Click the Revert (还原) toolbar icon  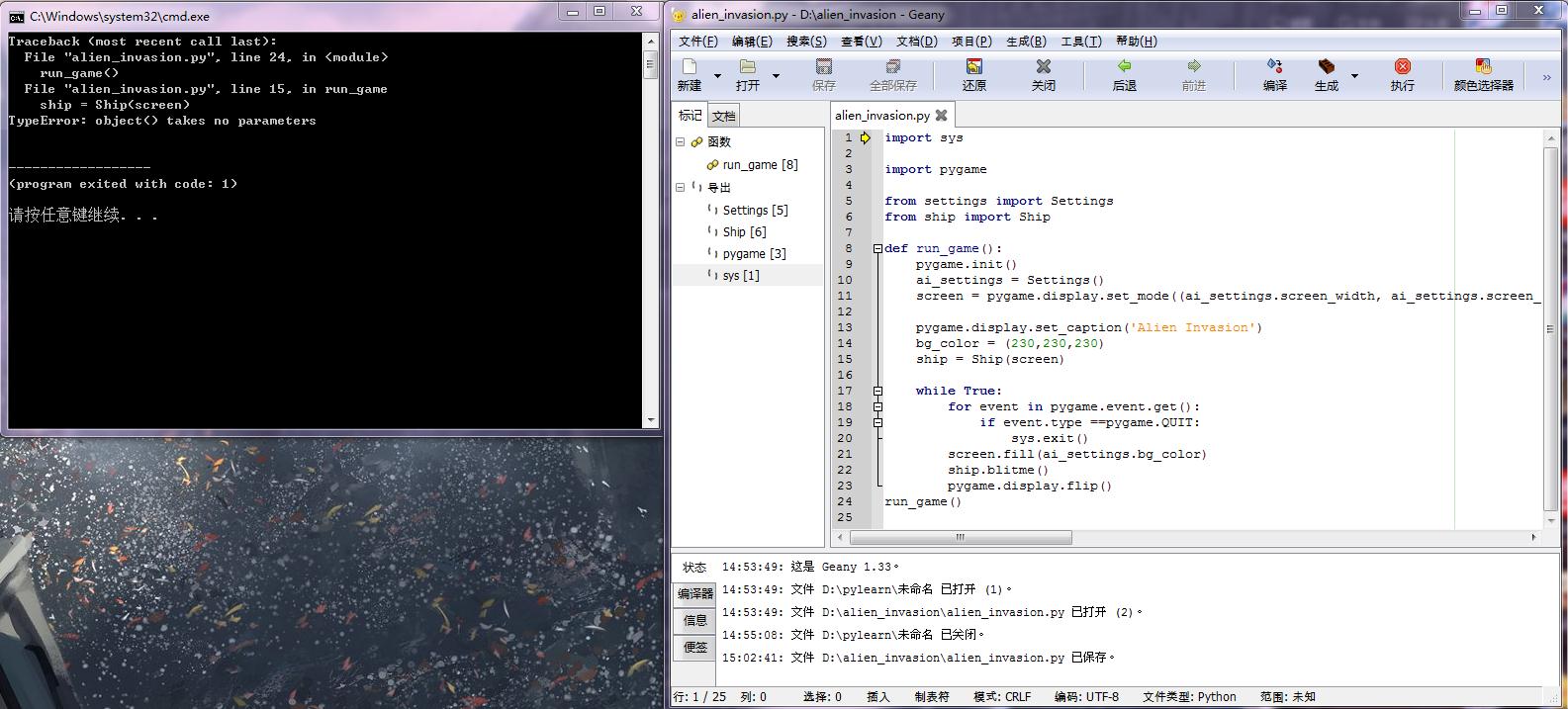click(x=974, y=67)
